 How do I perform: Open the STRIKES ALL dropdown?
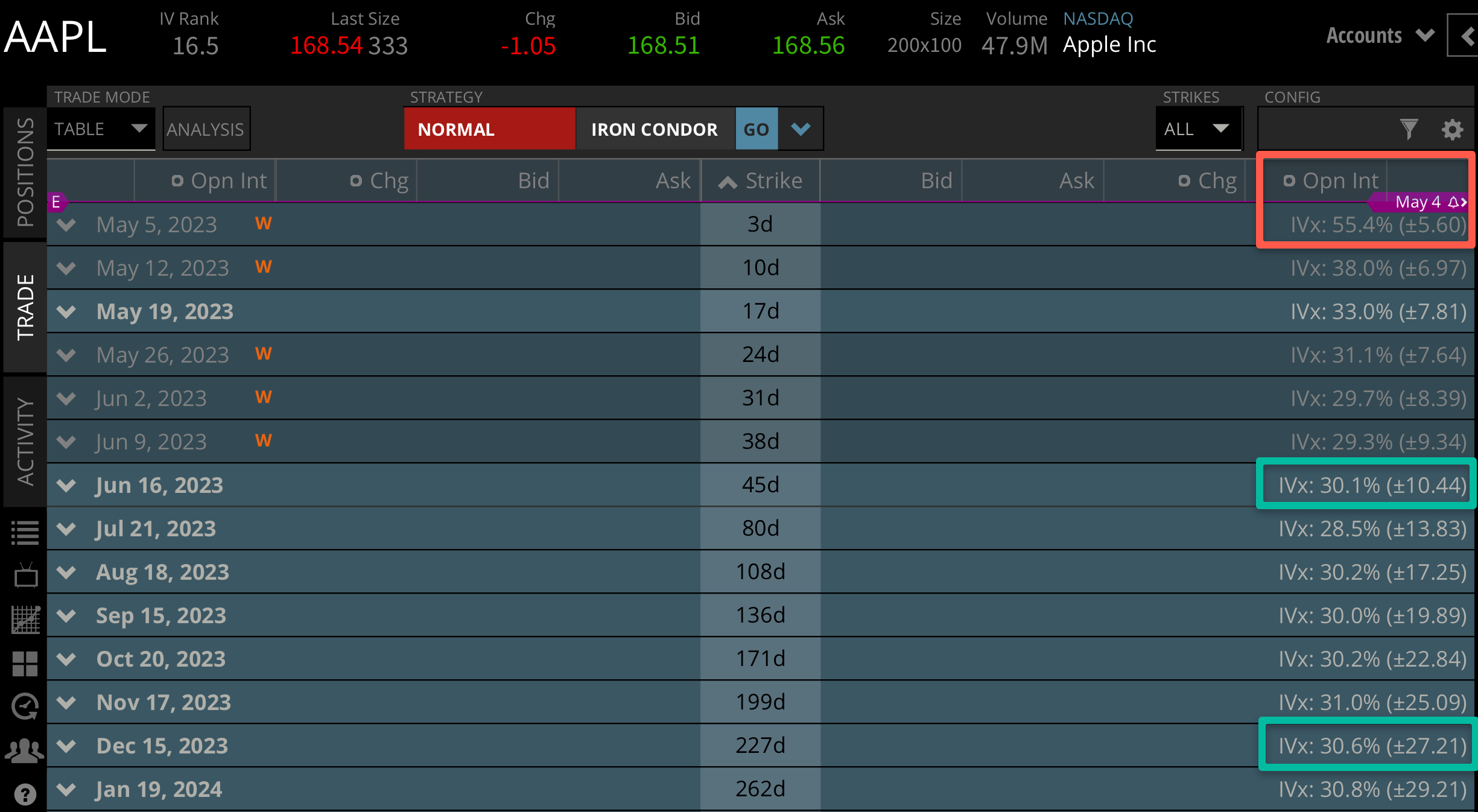pyautogui.click(x=1198, y=128)
